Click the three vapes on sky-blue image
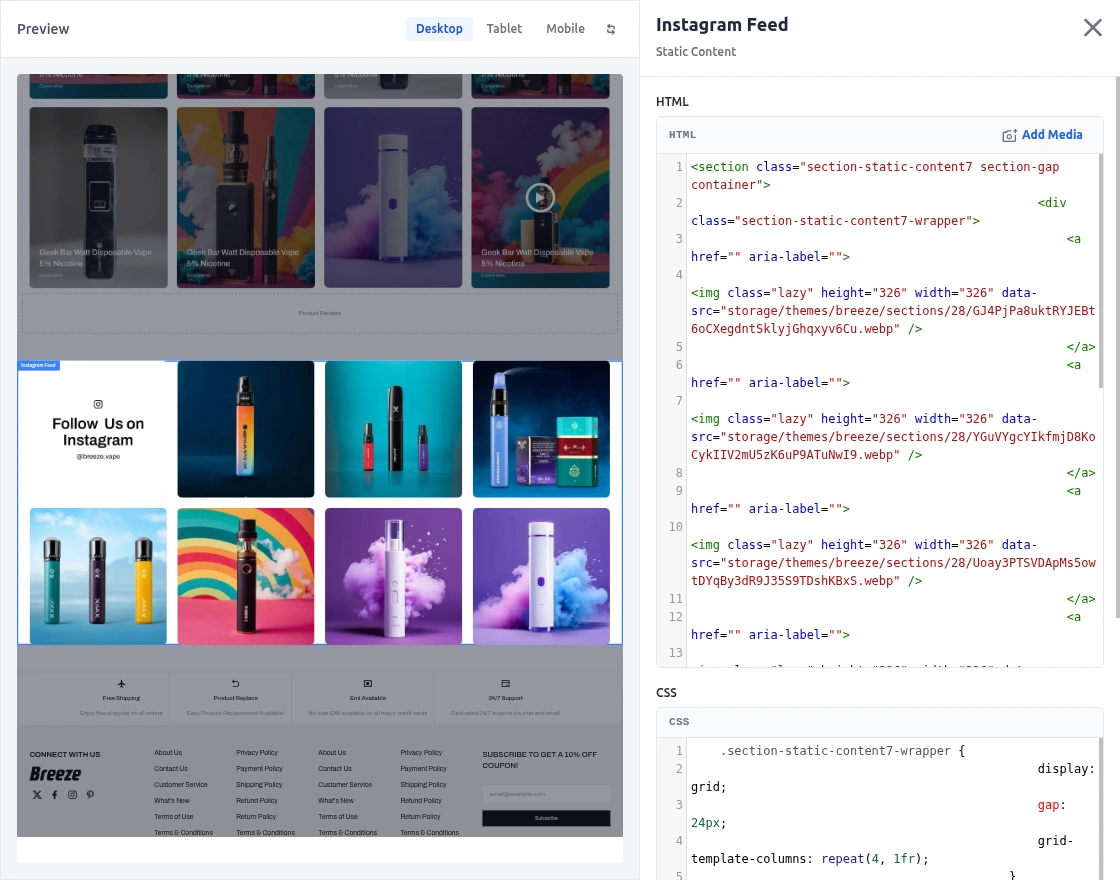 click(x=98, y=576)
